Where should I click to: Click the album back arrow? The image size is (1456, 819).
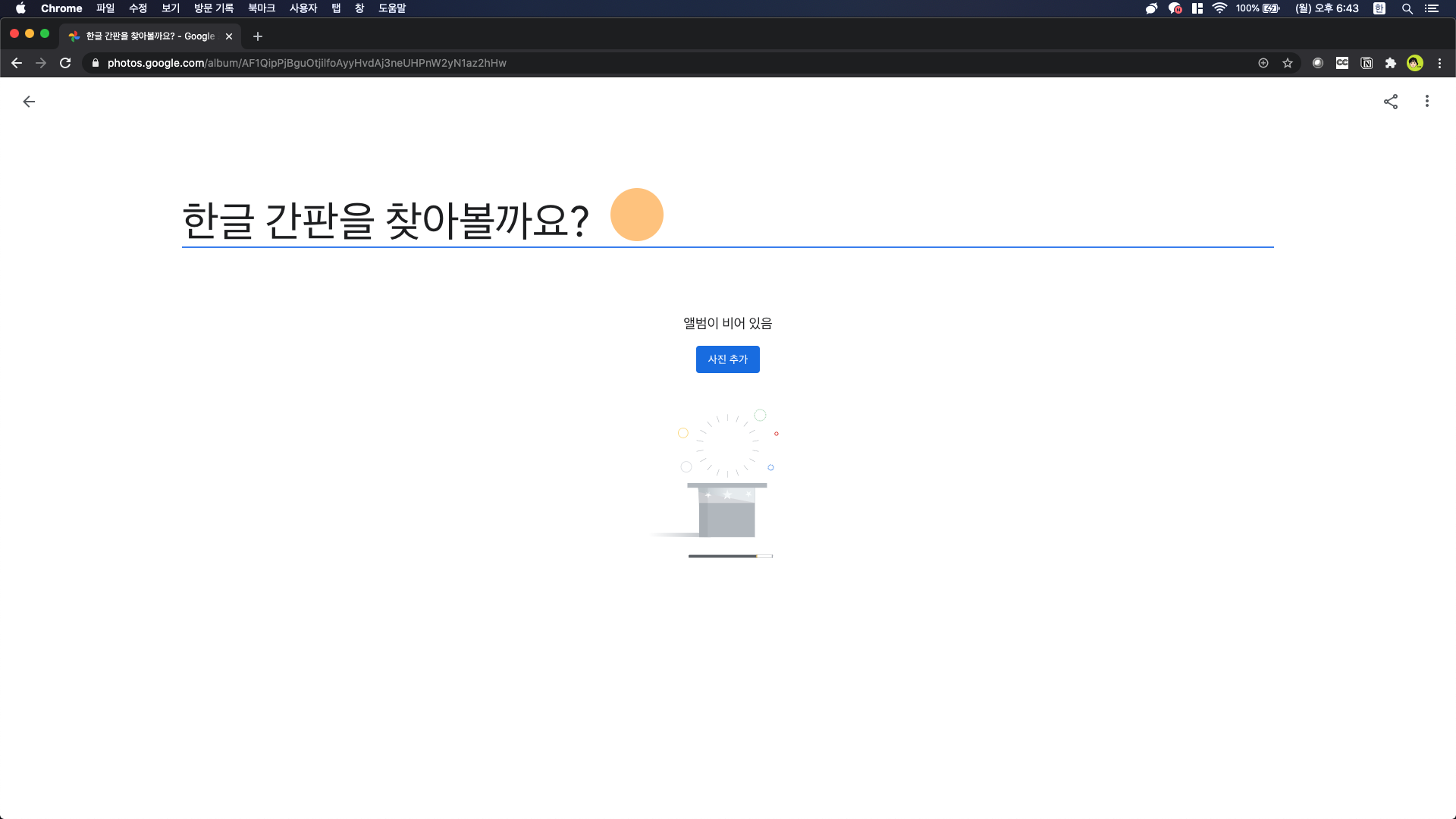click(x=29, y=102)
